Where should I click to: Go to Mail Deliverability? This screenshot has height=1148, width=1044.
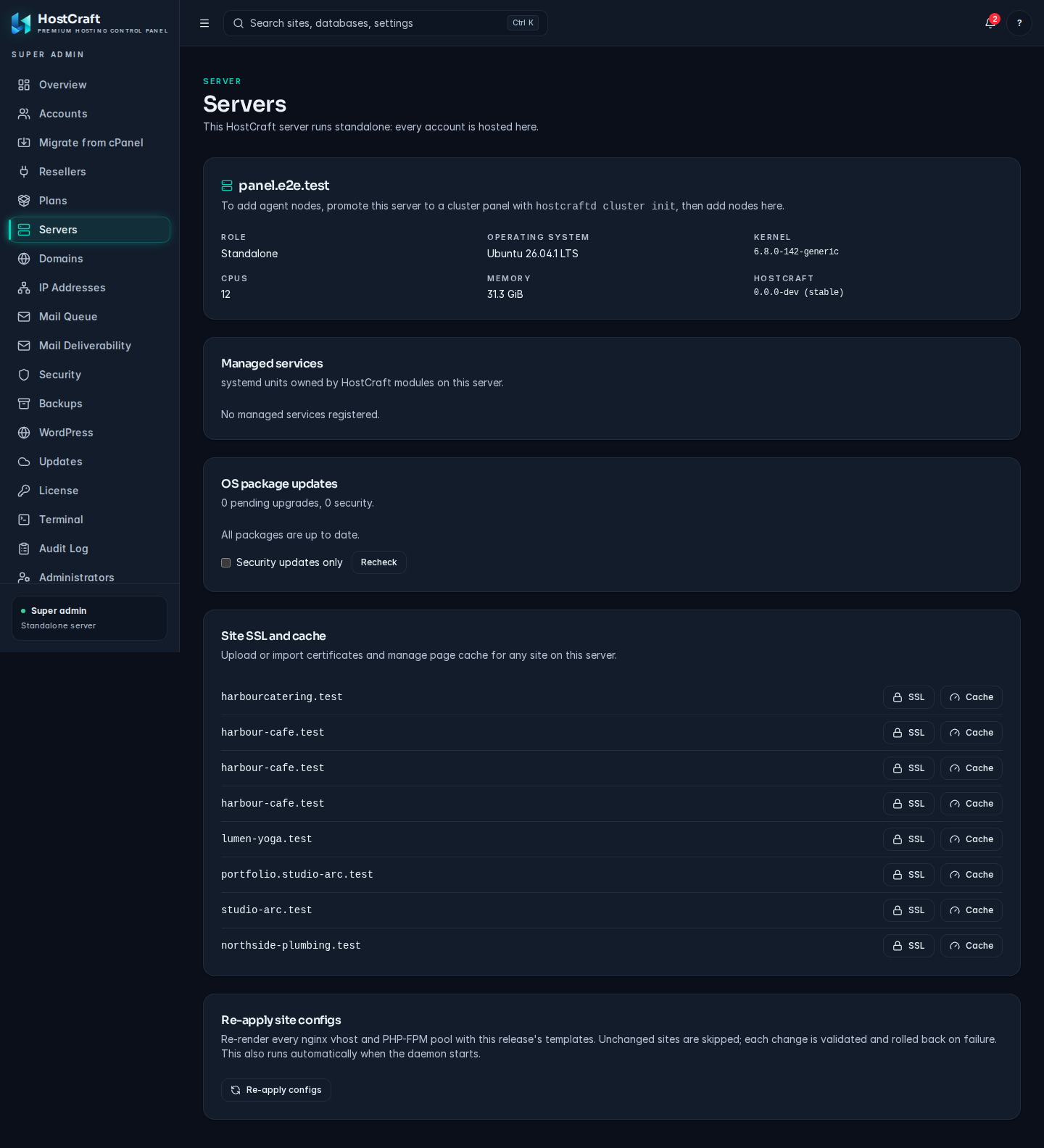point(90,346)
